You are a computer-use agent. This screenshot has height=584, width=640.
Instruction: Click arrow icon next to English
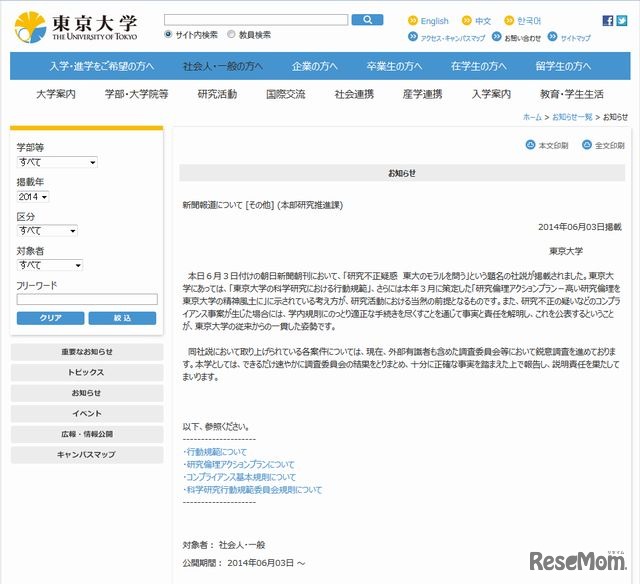coord(413,20)
